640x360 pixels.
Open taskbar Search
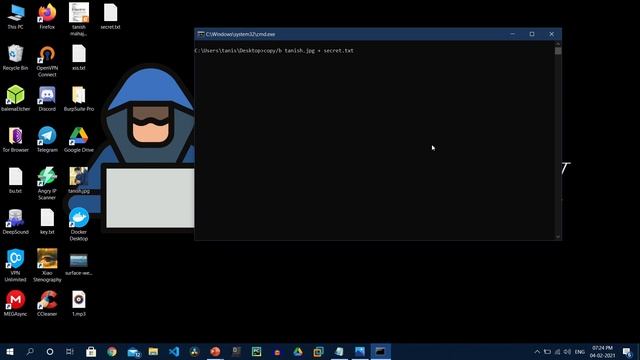(30, 351)
